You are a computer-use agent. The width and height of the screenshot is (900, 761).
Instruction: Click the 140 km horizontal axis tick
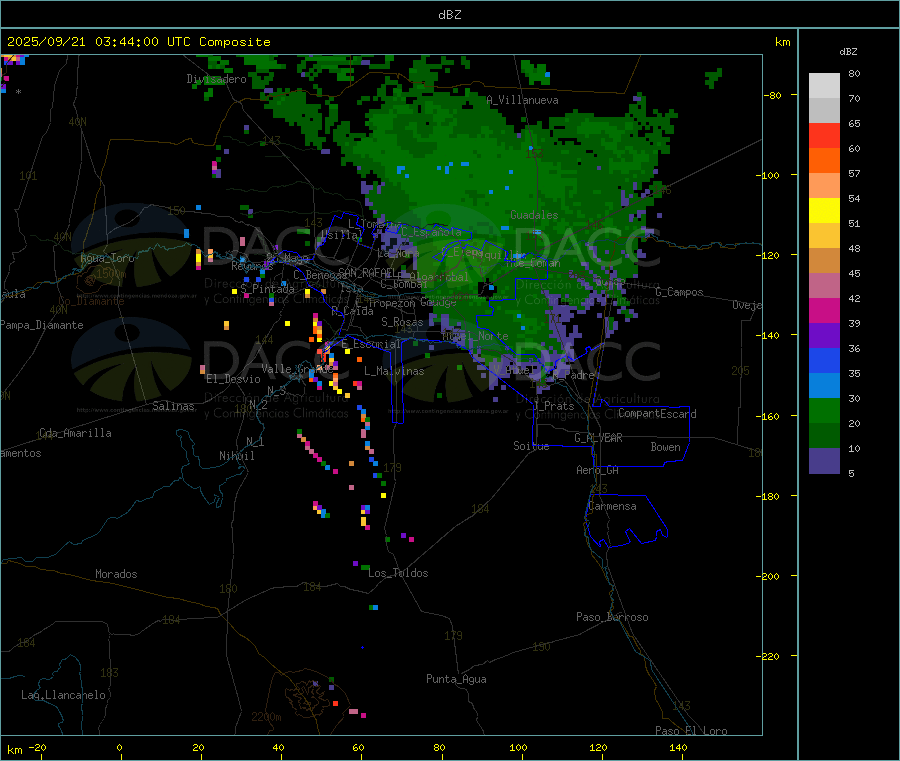tap(678, 747)
